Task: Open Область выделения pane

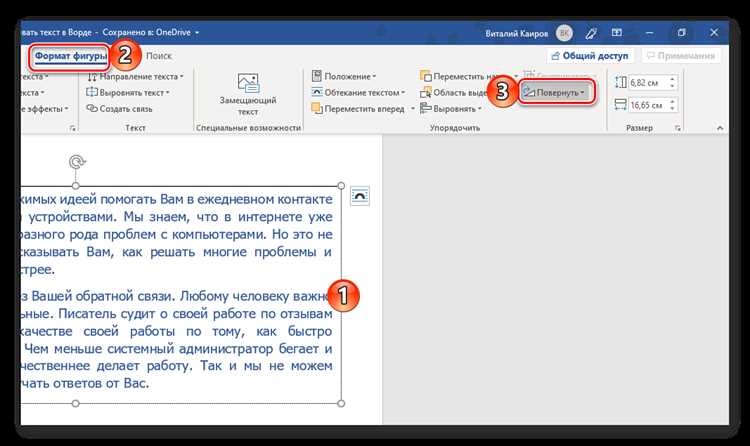Action: 454,92
